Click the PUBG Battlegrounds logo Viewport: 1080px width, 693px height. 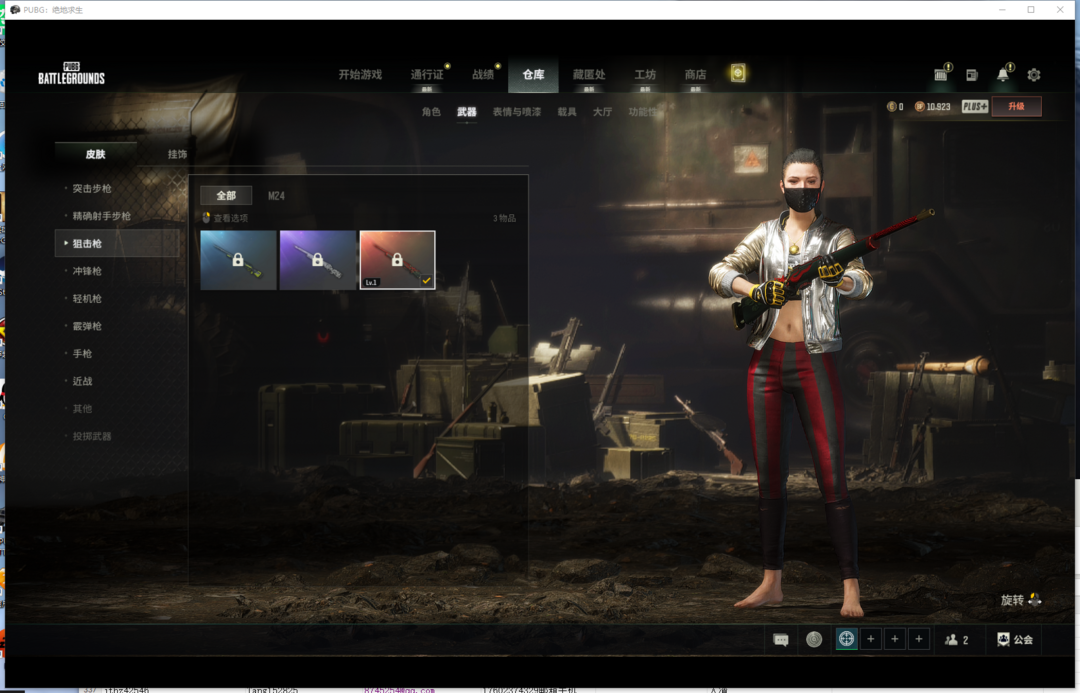[71, 73]
